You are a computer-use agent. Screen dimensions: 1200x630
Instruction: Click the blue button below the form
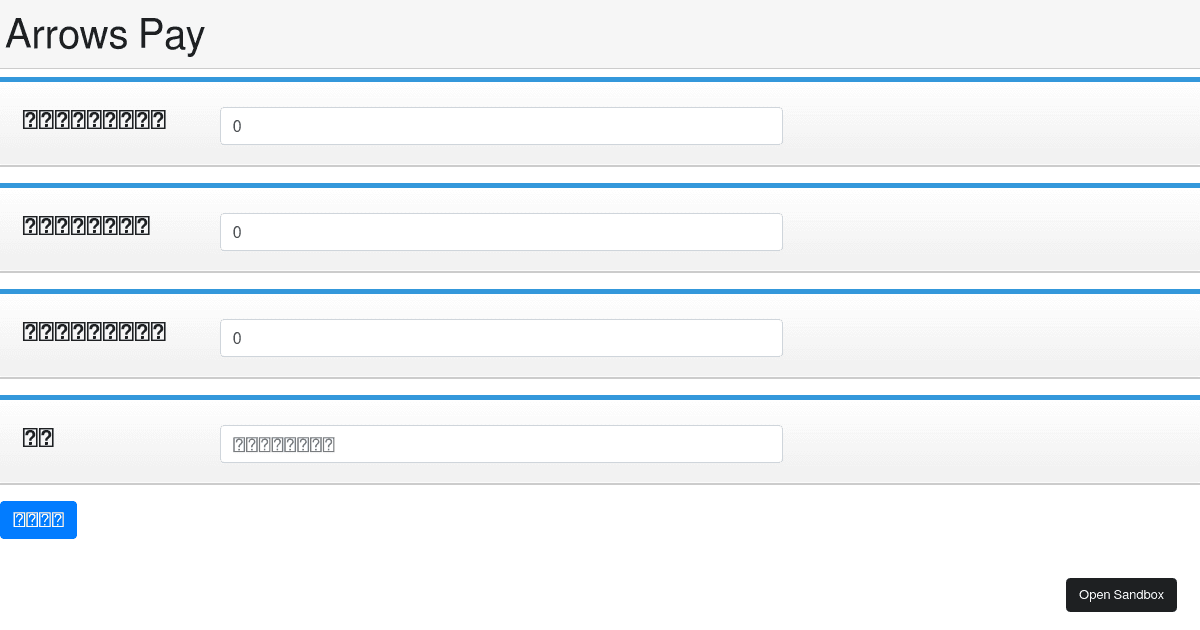click(x=38, y=519)
